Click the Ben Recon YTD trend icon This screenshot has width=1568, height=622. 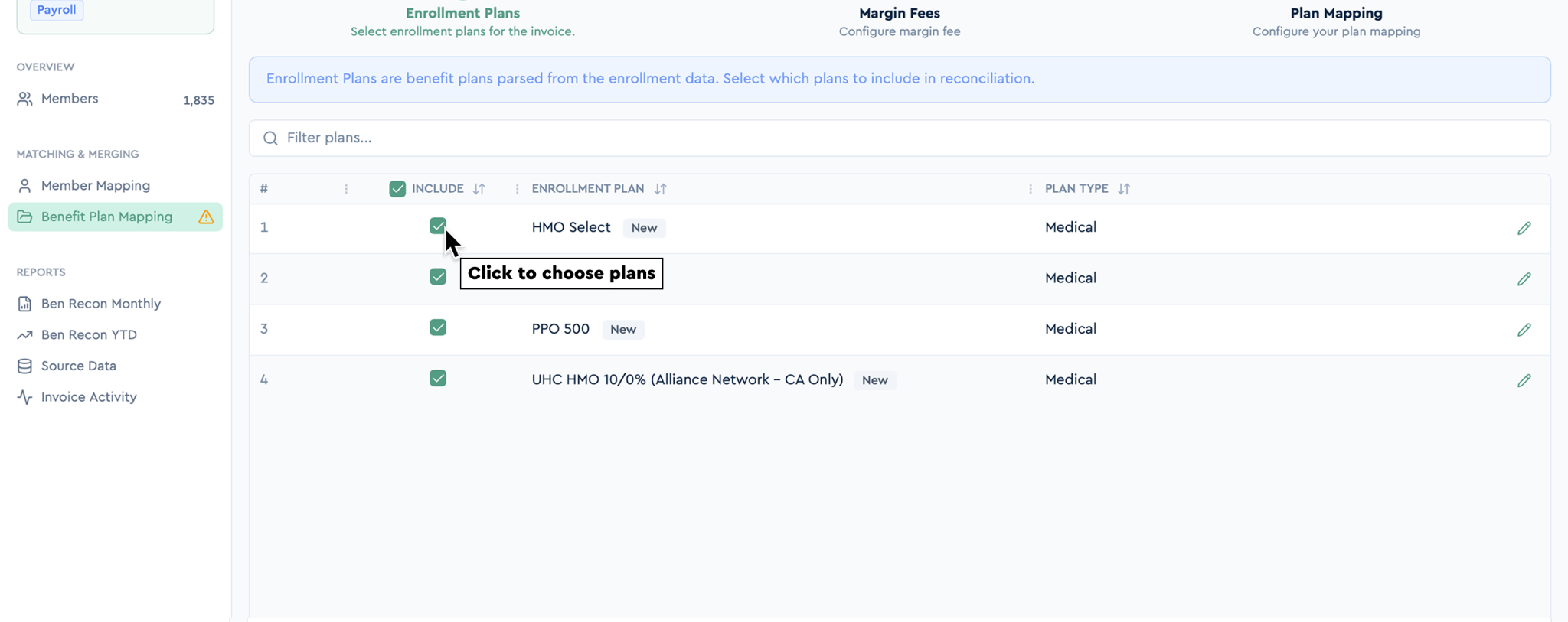(x=24, y=335)
